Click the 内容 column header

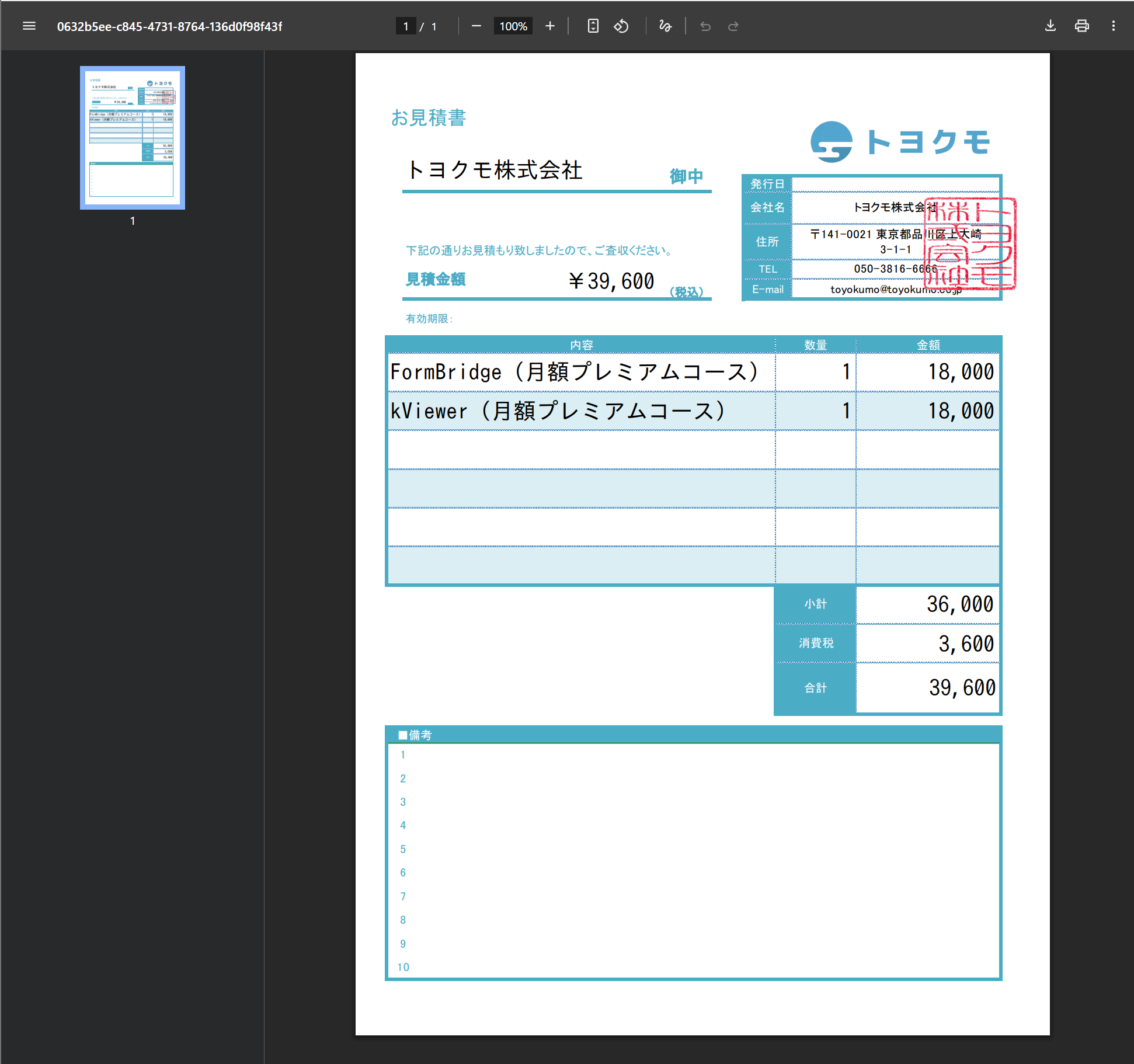point(582,345)
